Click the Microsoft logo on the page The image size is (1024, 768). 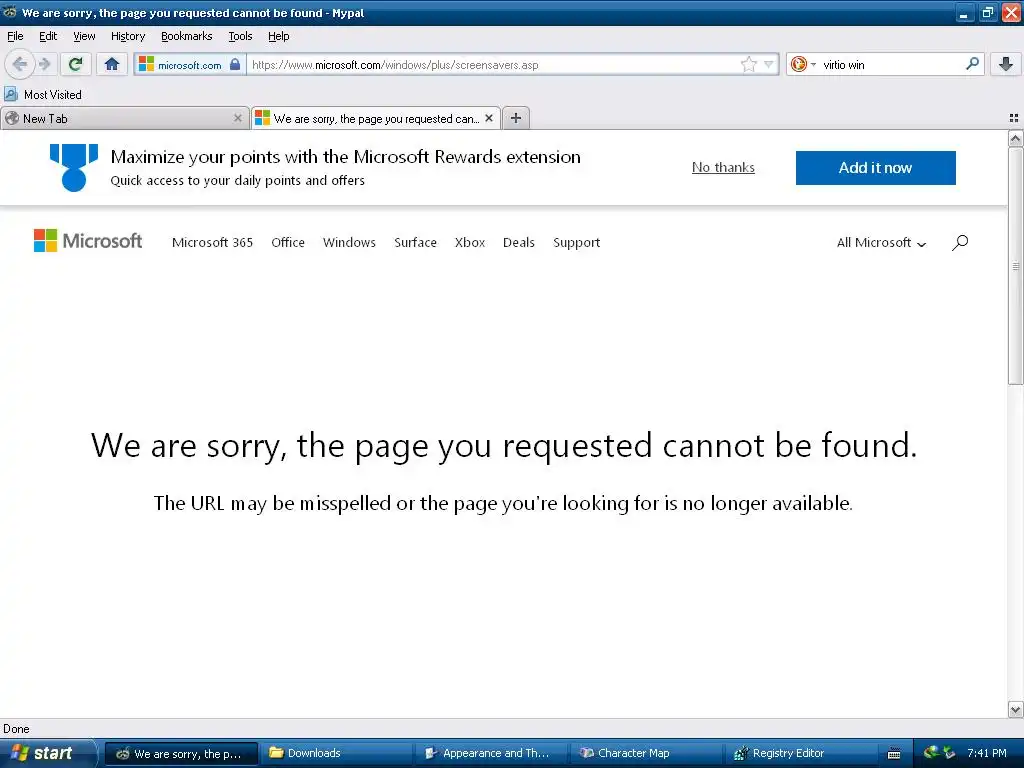tap(88, 241)
